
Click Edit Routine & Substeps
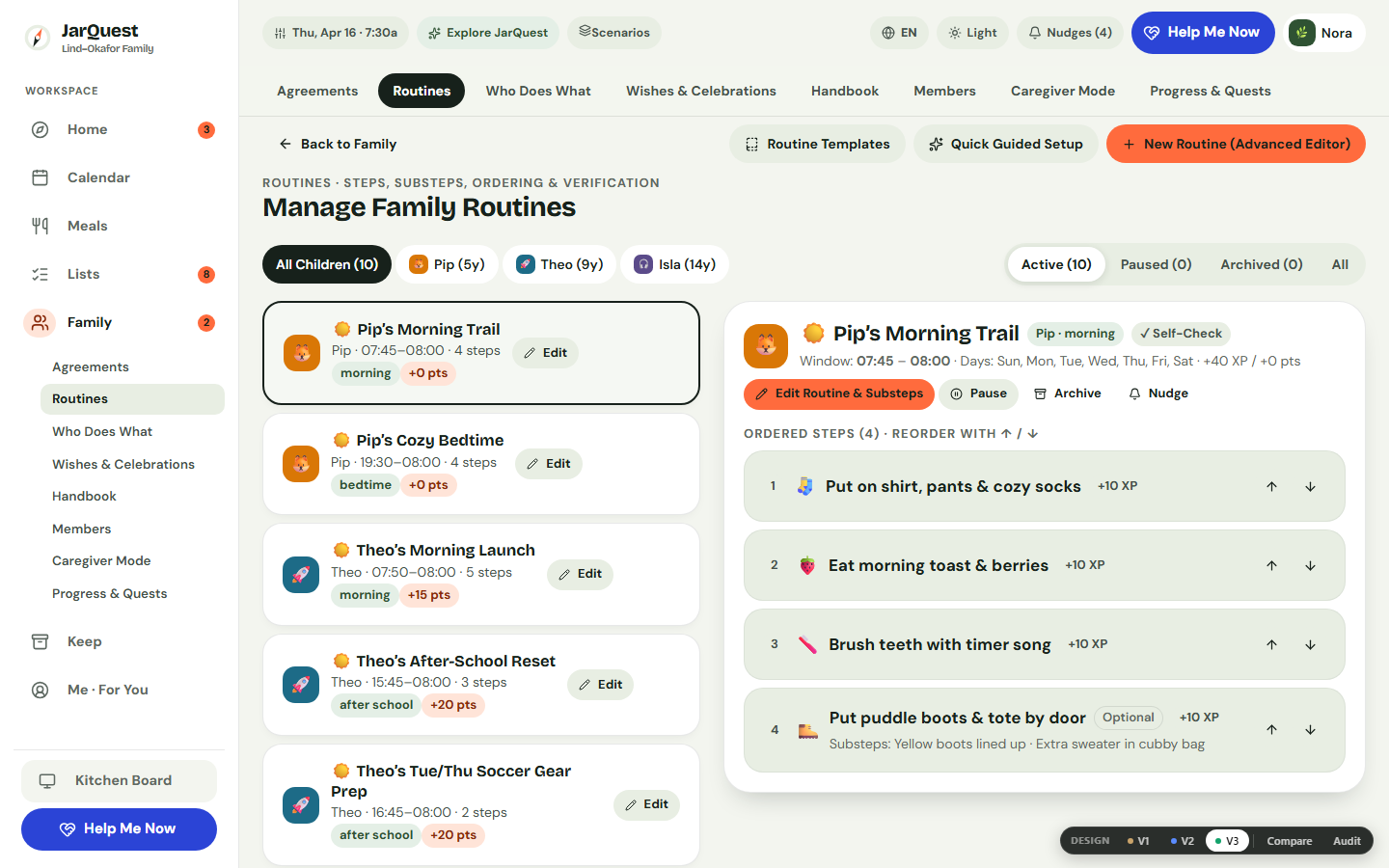point(839,393)
